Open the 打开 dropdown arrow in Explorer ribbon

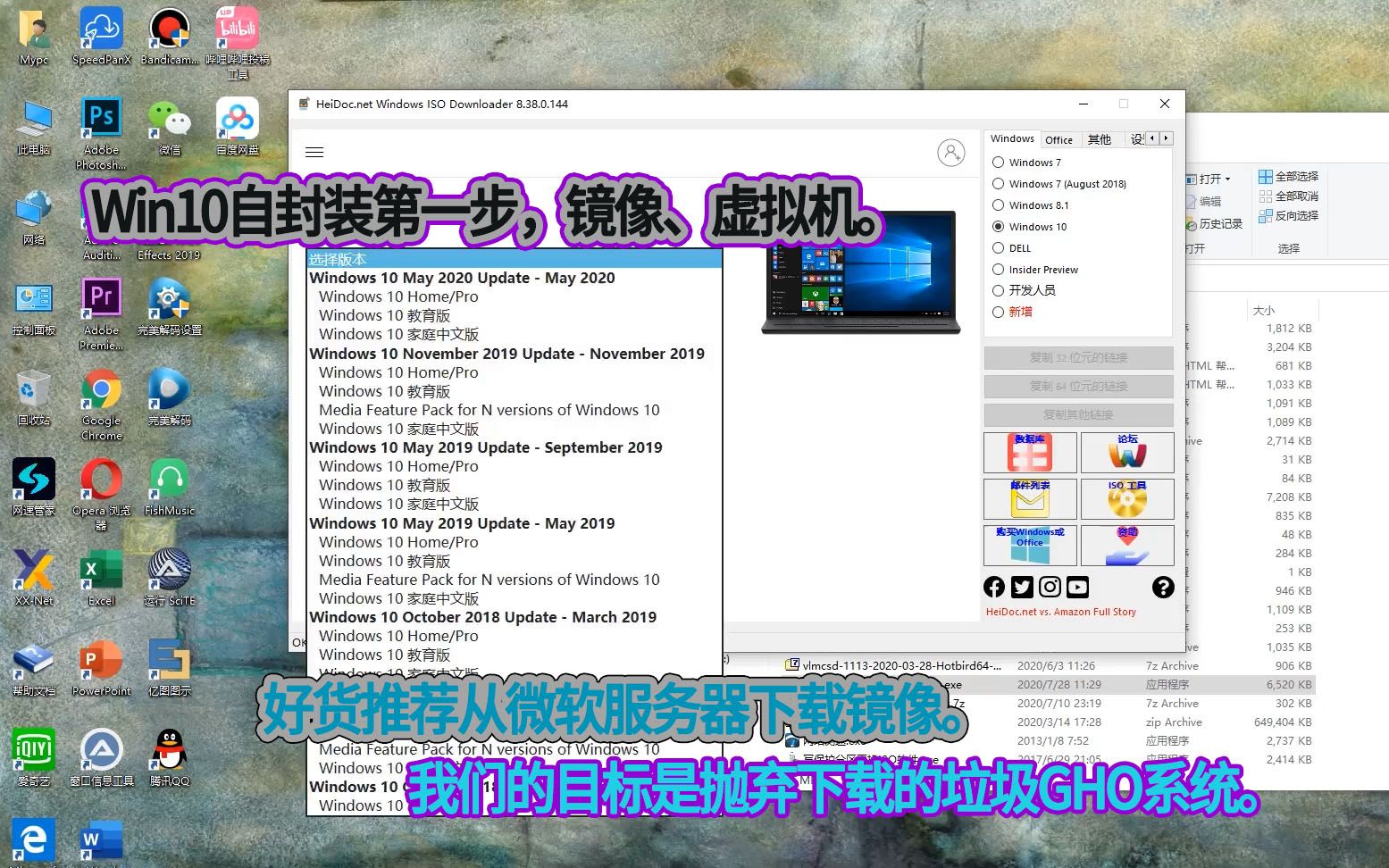pyautogui.click(x=1227, y=179)
